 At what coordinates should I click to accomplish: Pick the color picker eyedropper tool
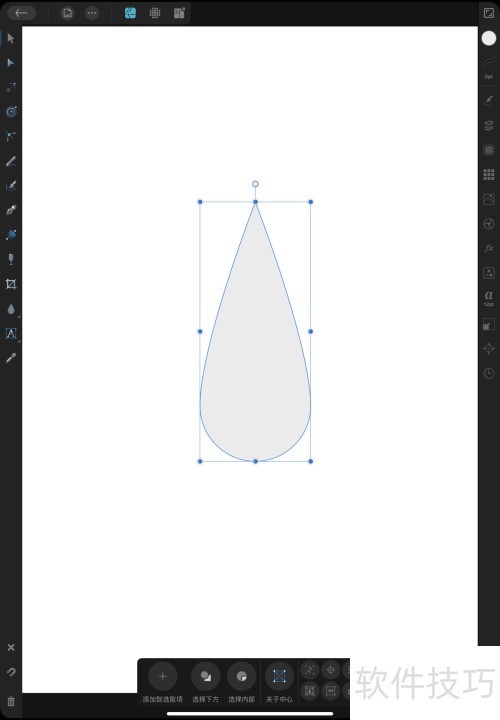[11, 358]
